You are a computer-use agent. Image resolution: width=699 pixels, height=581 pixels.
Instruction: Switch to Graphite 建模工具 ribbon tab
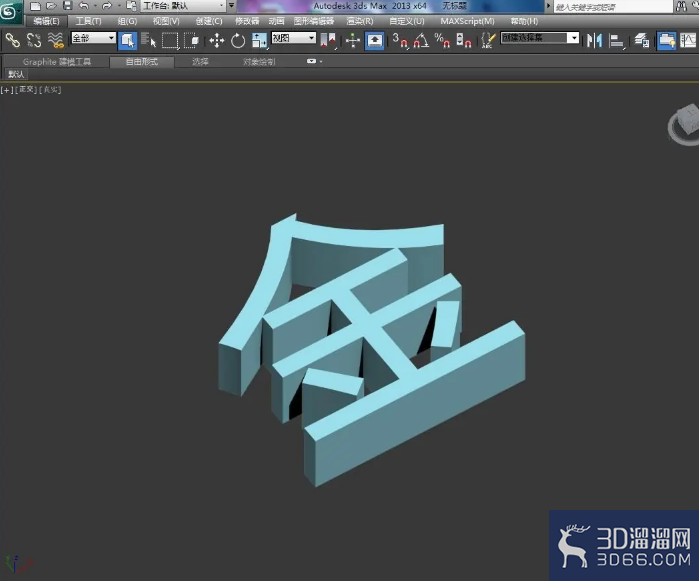57,62
